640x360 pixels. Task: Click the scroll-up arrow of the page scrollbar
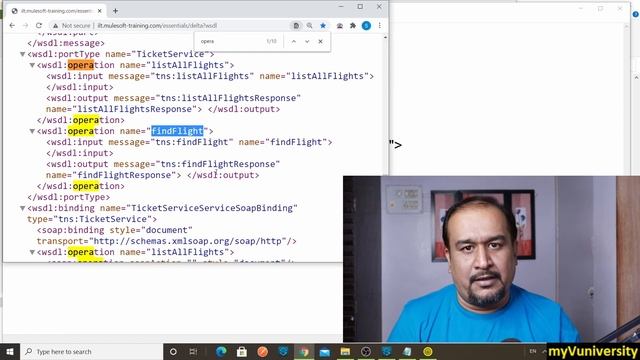click(385, 38)
